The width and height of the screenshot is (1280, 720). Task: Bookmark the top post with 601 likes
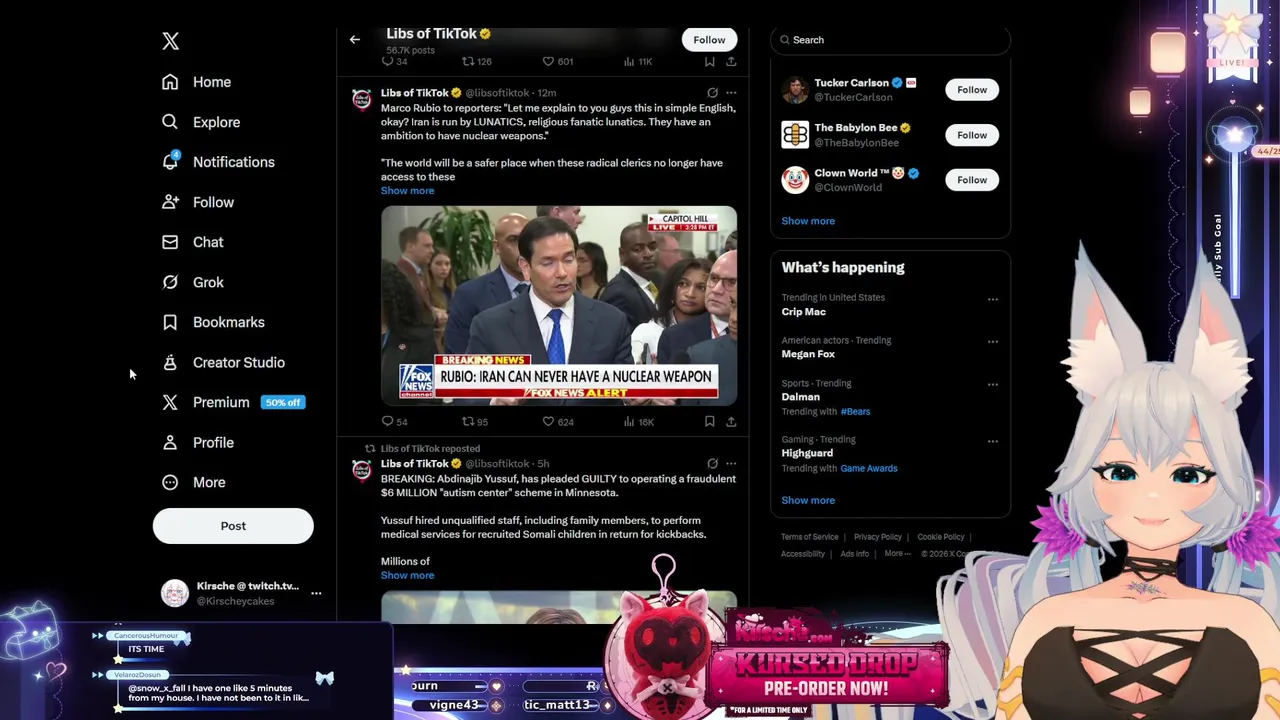(709, 62)
